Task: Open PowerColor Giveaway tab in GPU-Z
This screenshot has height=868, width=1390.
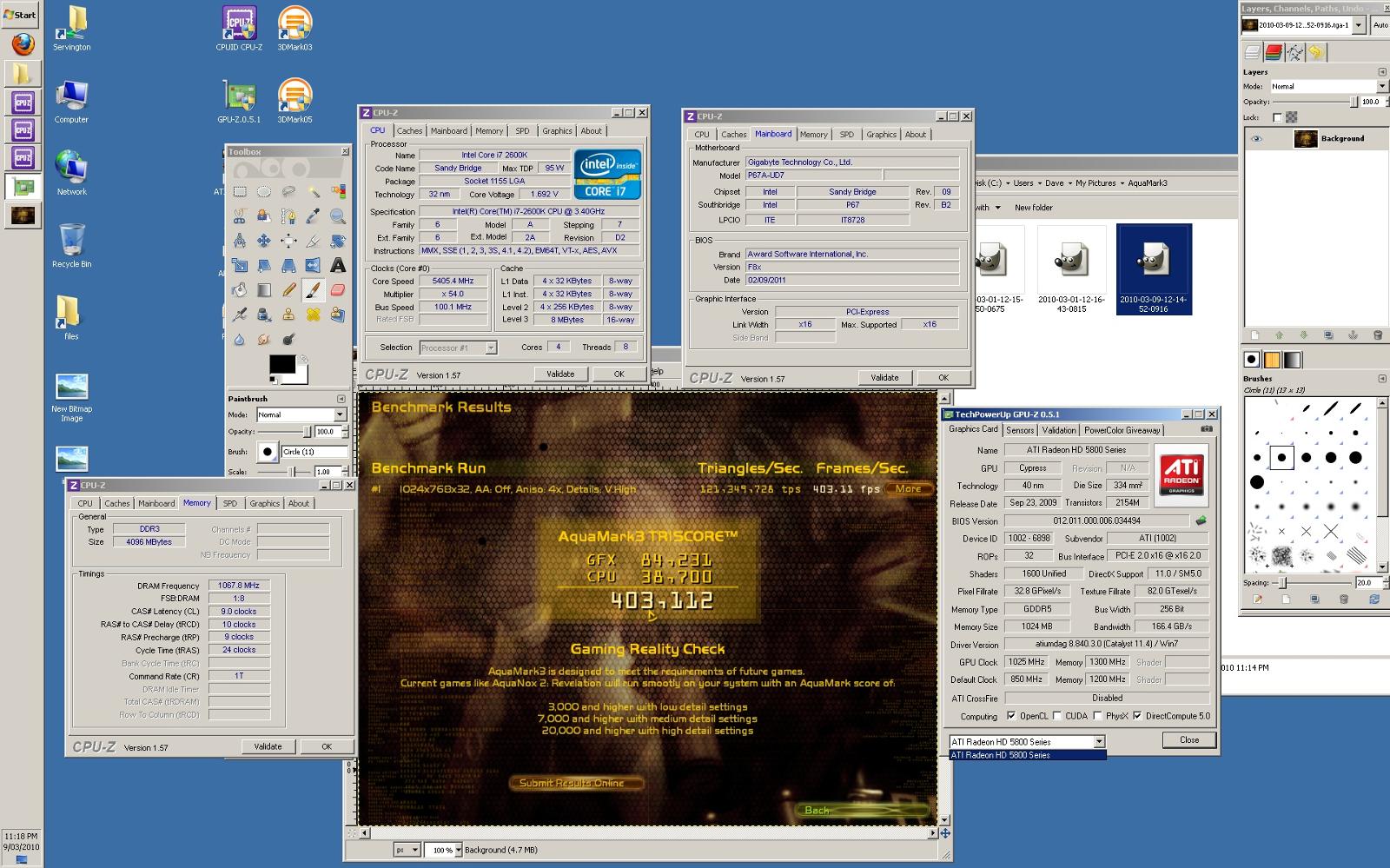Action: pyautogui.click(x=1122, y=430)
